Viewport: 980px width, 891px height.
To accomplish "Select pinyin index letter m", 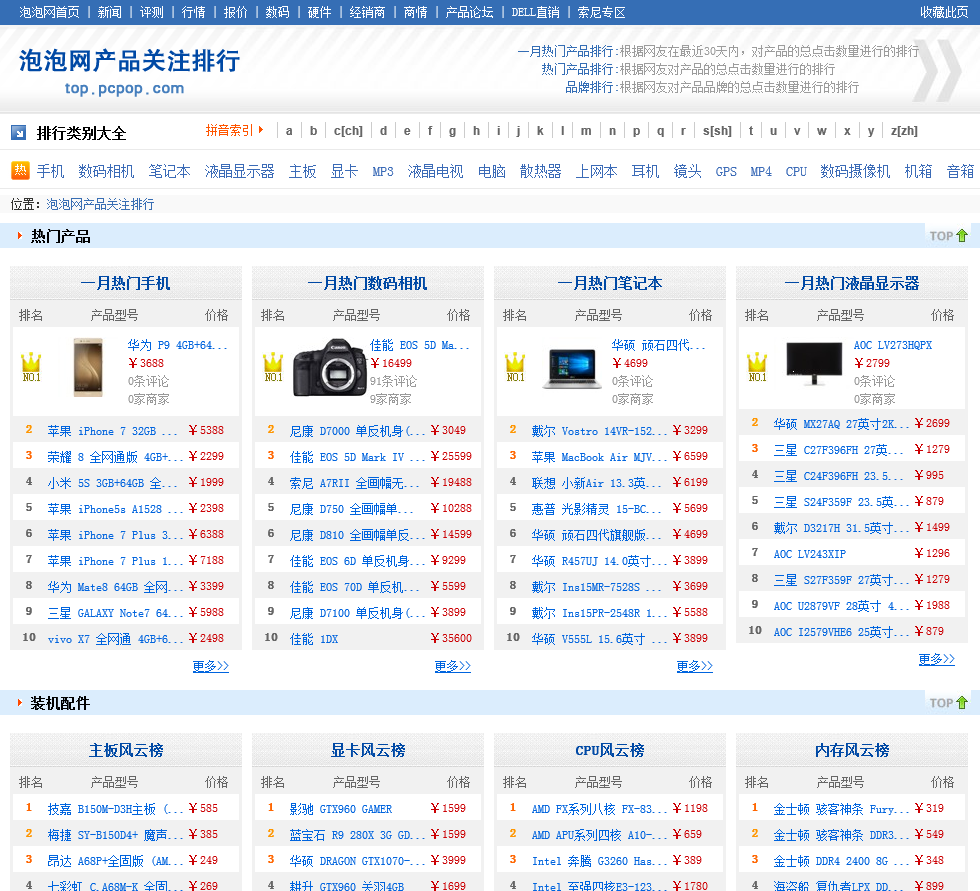I will click(x=586, y=131).
